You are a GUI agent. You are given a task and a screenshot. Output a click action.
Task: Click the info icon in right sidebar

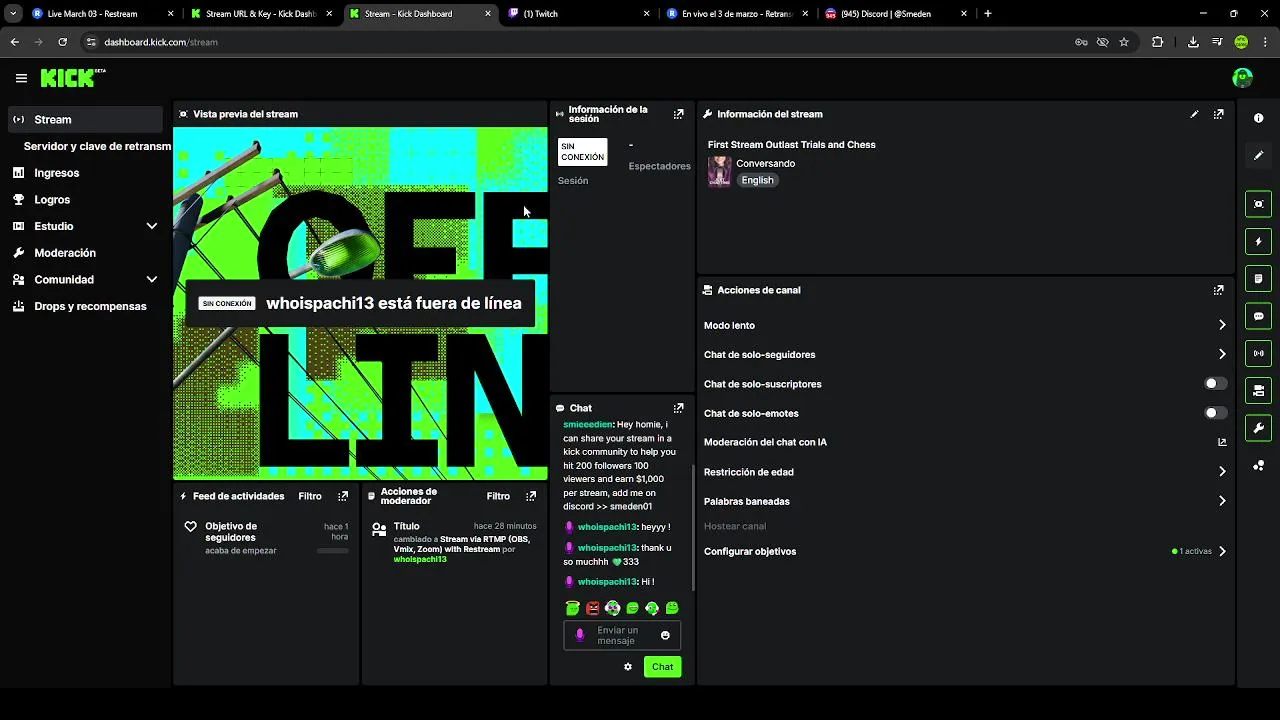[x=1258, y=118]
